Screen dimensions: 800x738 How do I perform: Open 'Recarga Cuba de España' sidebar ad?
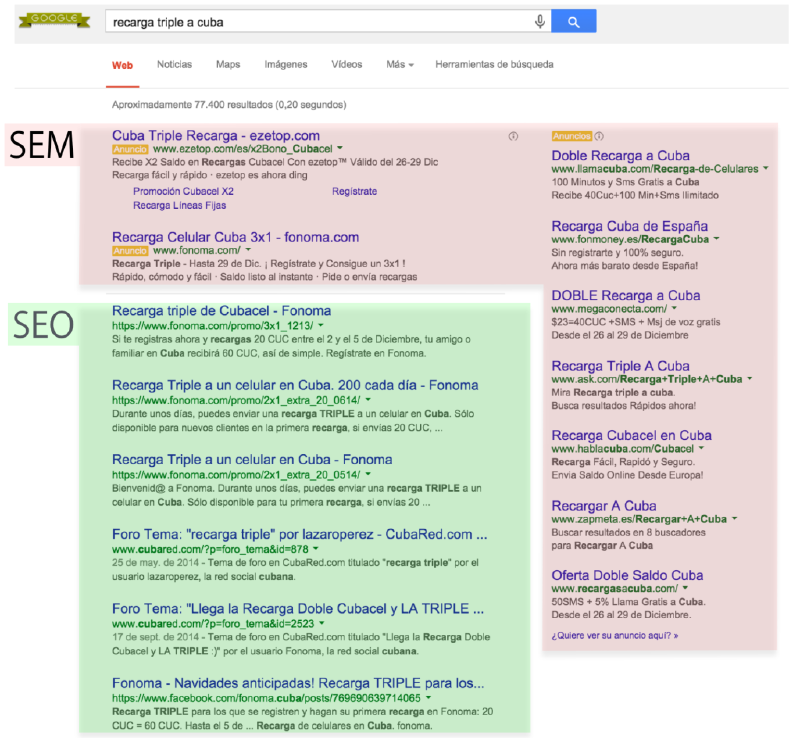[630, 226]
